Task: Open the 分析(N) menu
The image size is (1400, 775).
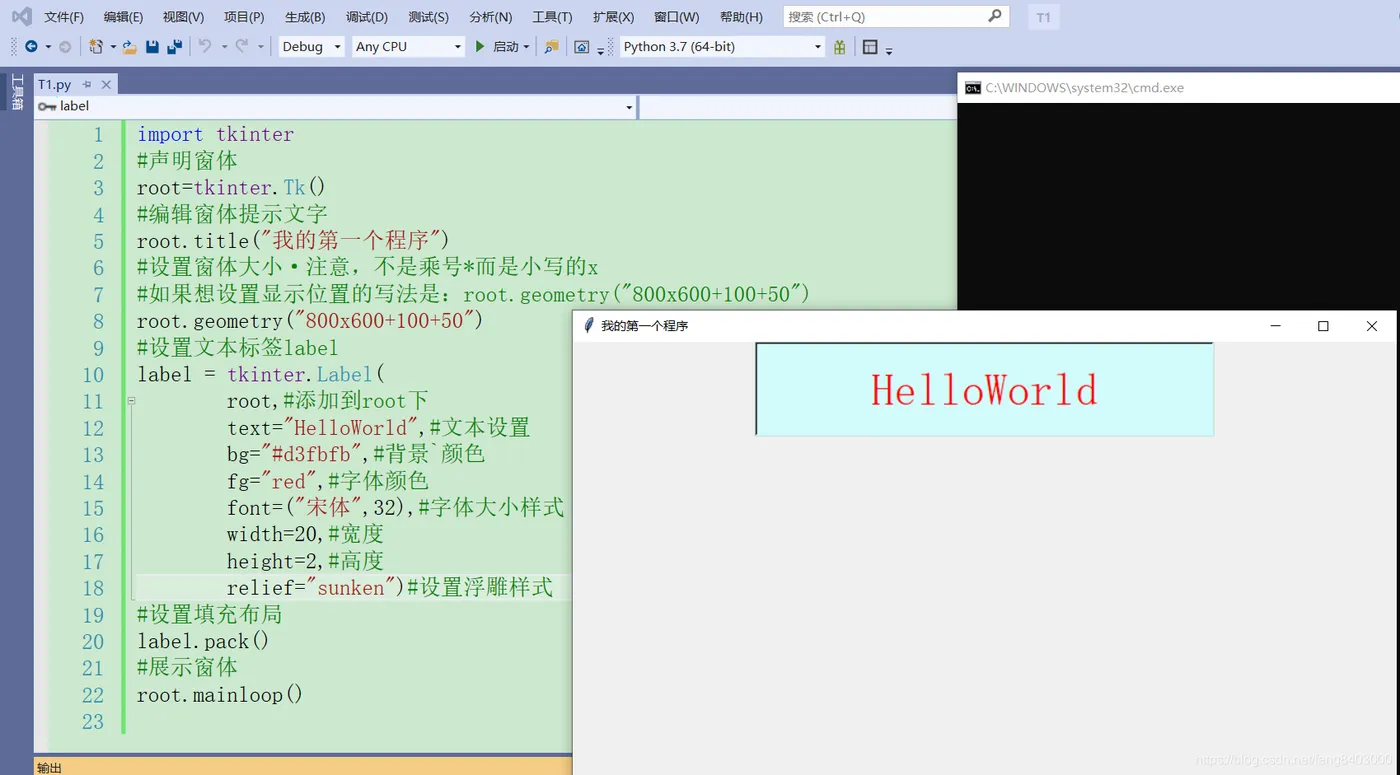Action: click(x=490, y=17)
